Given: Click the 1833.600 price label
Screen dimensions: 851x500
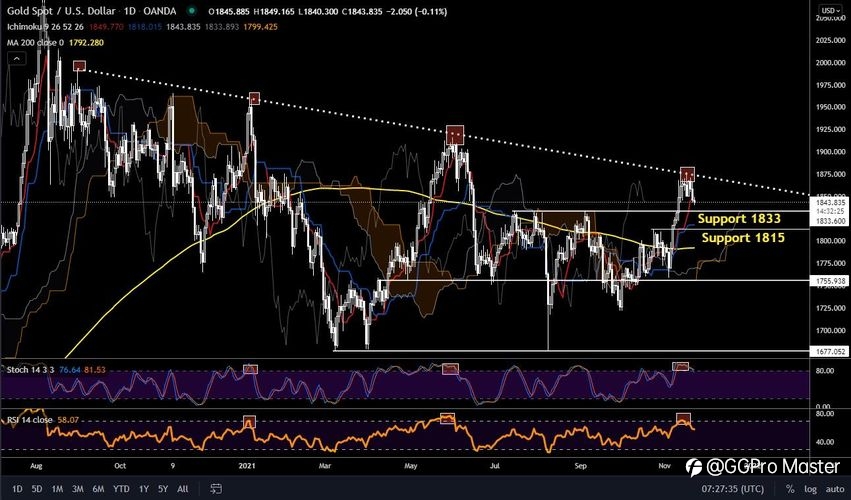Looking at the screenshot, I should pos(829,221).
